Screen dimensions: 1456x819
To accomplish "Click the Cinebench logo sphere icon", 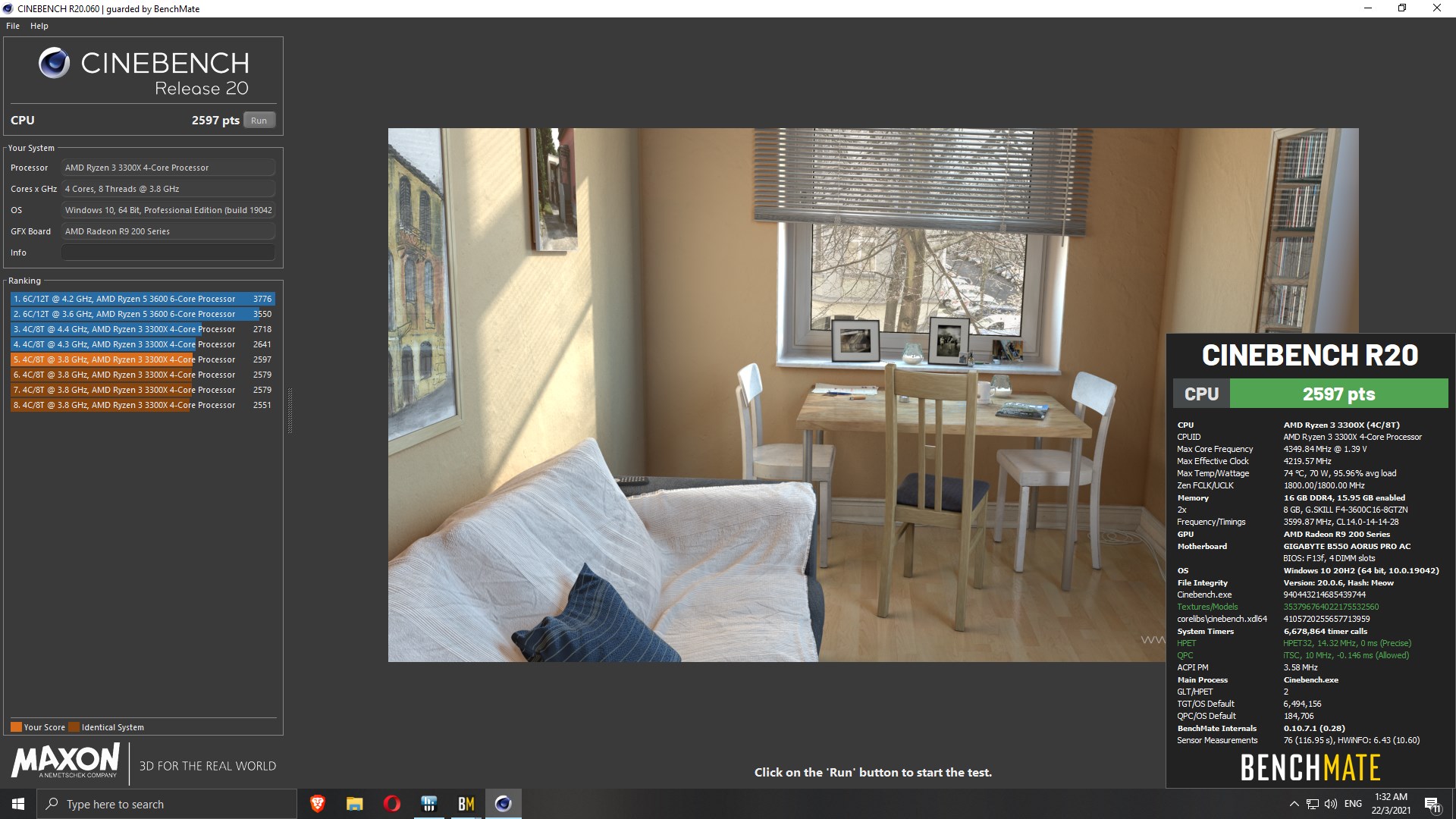I will click(54, 63).
